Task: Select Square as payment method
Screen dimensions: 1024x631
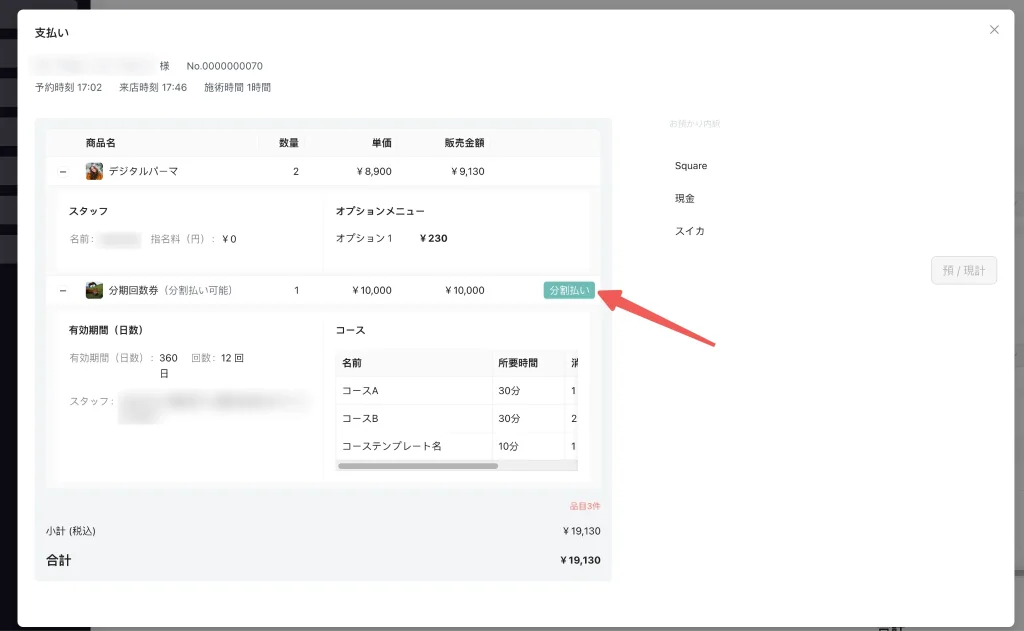Action: click(691, 166)
